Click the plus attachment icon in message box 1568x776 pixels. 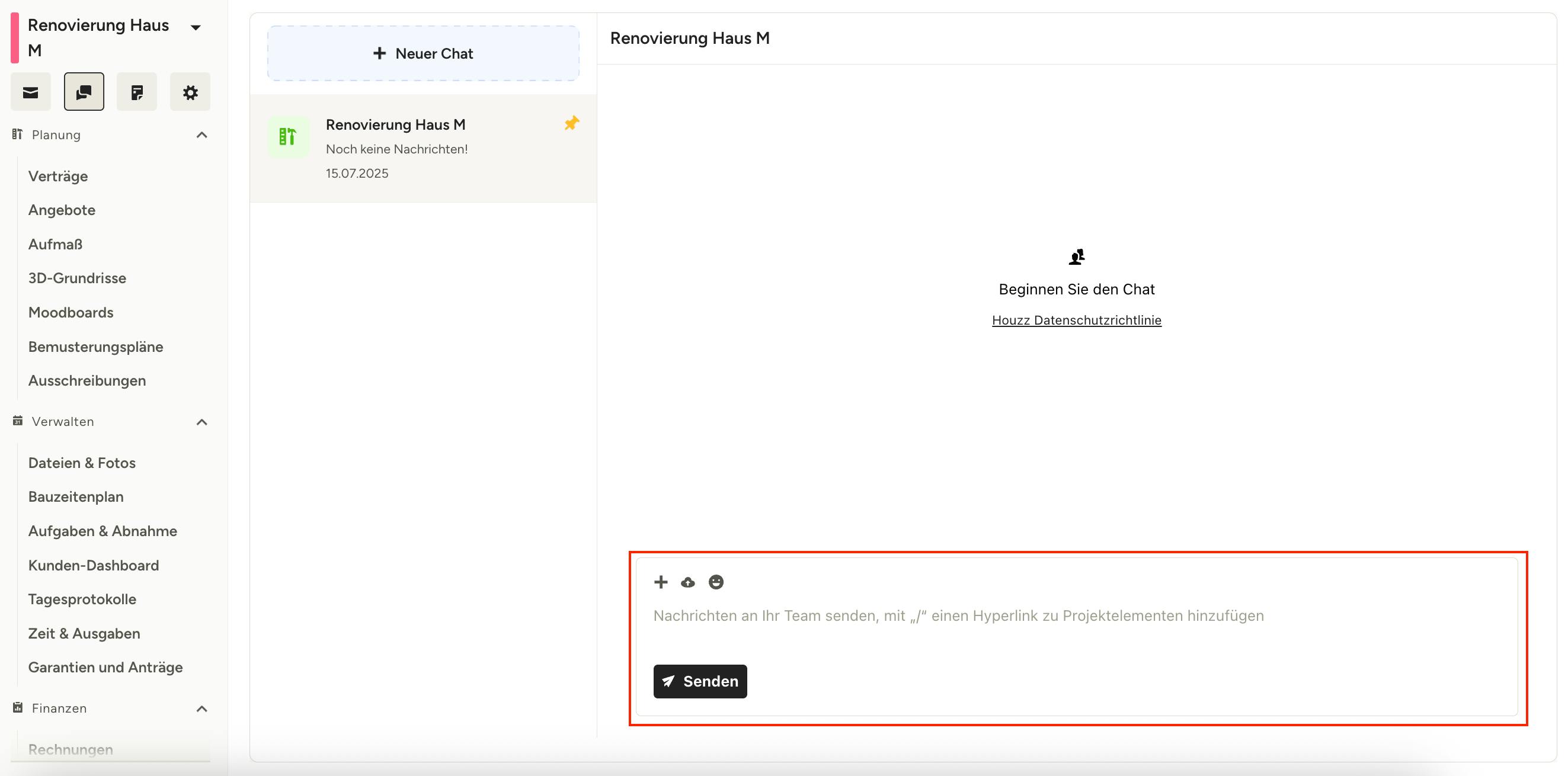coord(660,582)
